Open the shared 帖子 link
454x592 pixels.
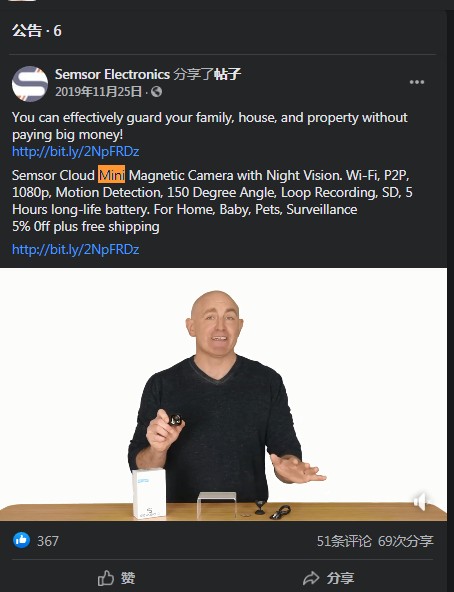[x=227, y=74]
